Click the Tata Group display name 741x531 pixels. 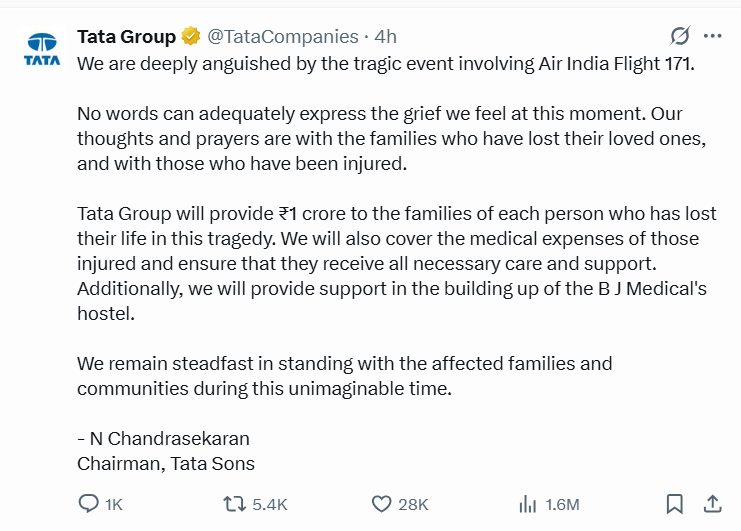(126, 36)
